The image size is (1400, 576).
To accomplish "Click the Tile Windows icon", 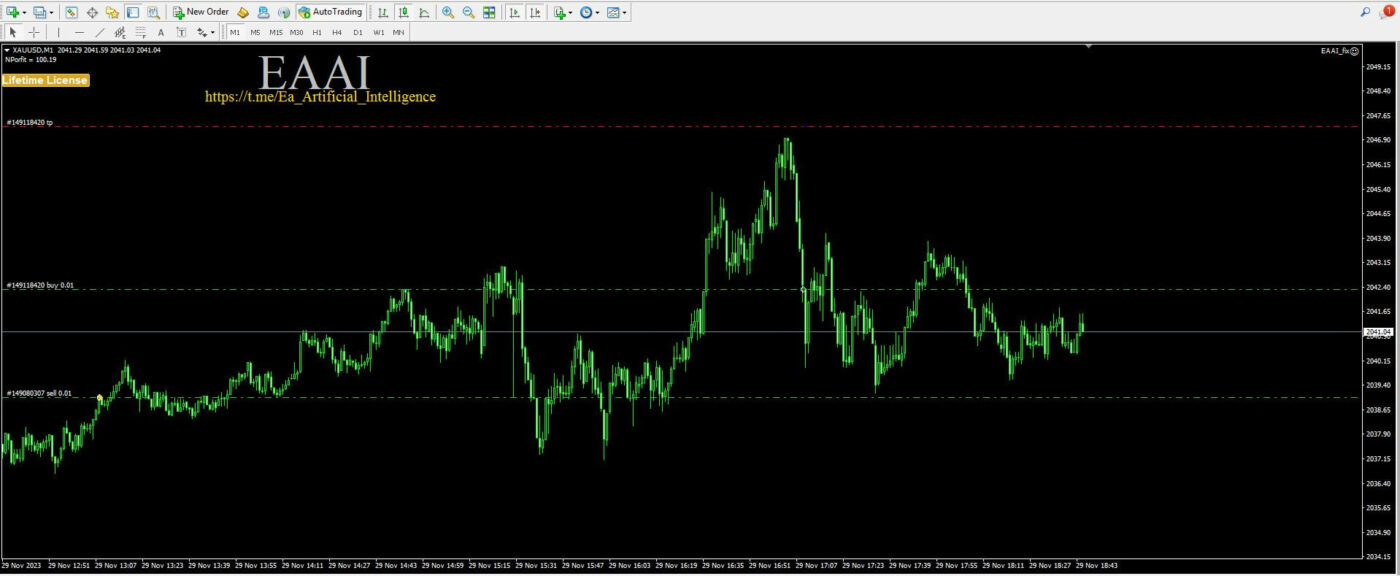I will point(489,12).
